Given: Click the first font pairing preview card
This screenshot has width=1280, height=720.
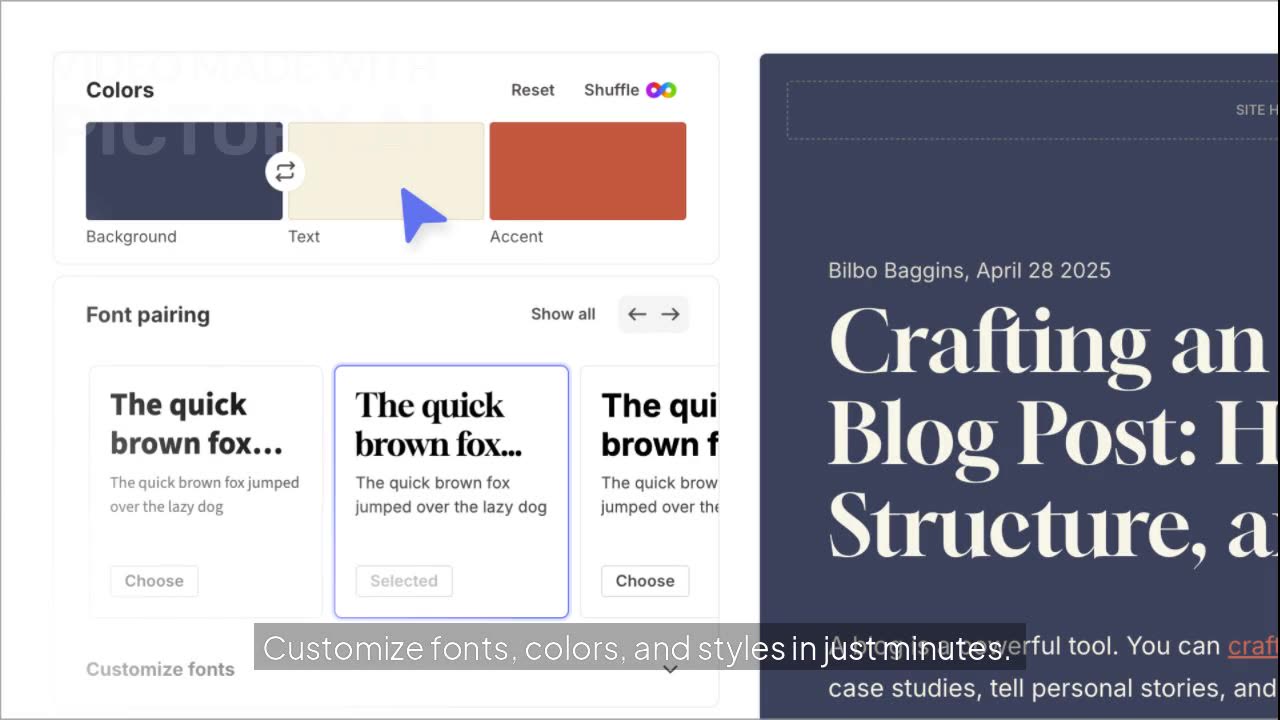Looking at the screenshot, I should coord(206,470).
